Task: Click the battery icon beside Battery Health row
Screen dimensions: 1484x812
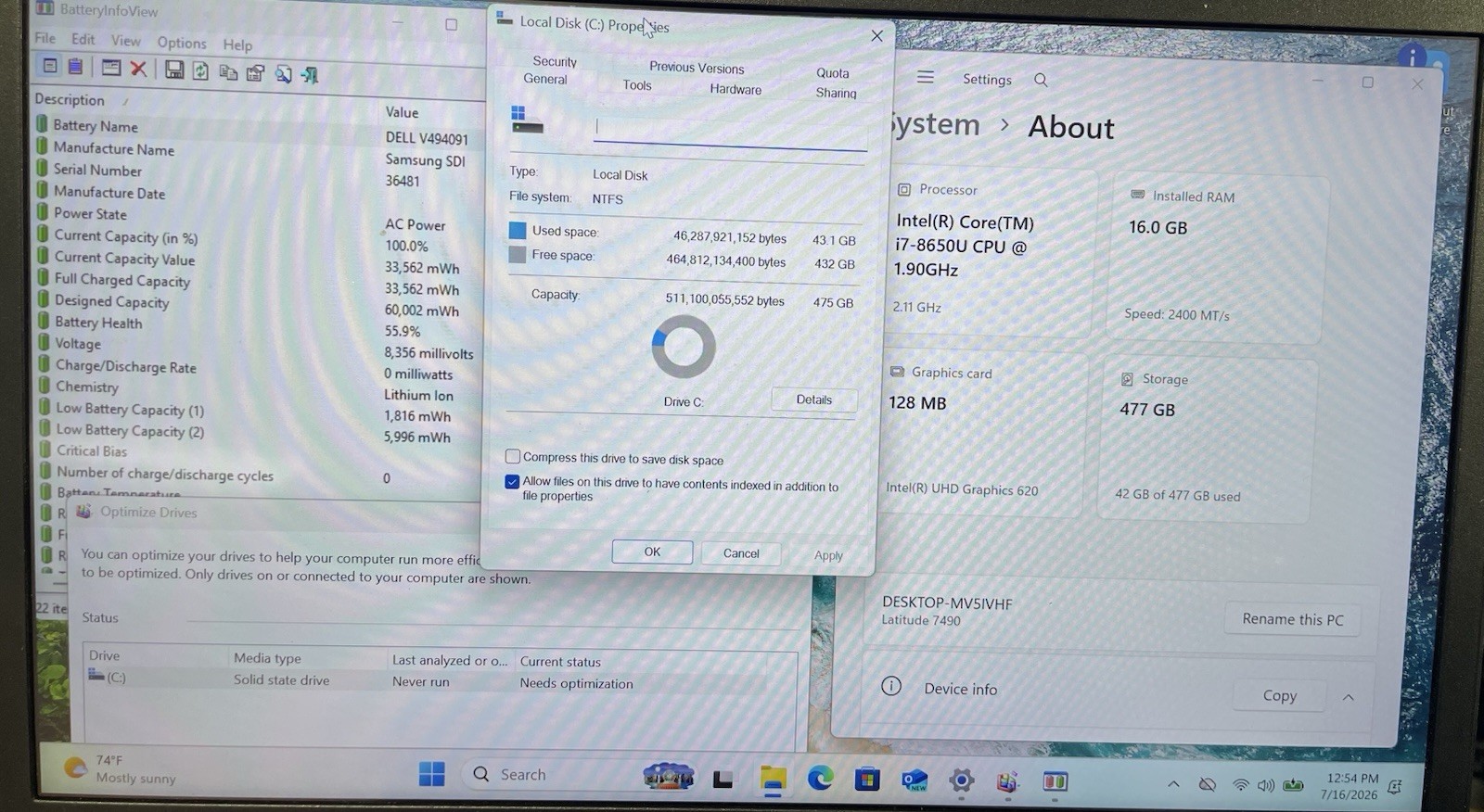Action: tap(43, 321)
